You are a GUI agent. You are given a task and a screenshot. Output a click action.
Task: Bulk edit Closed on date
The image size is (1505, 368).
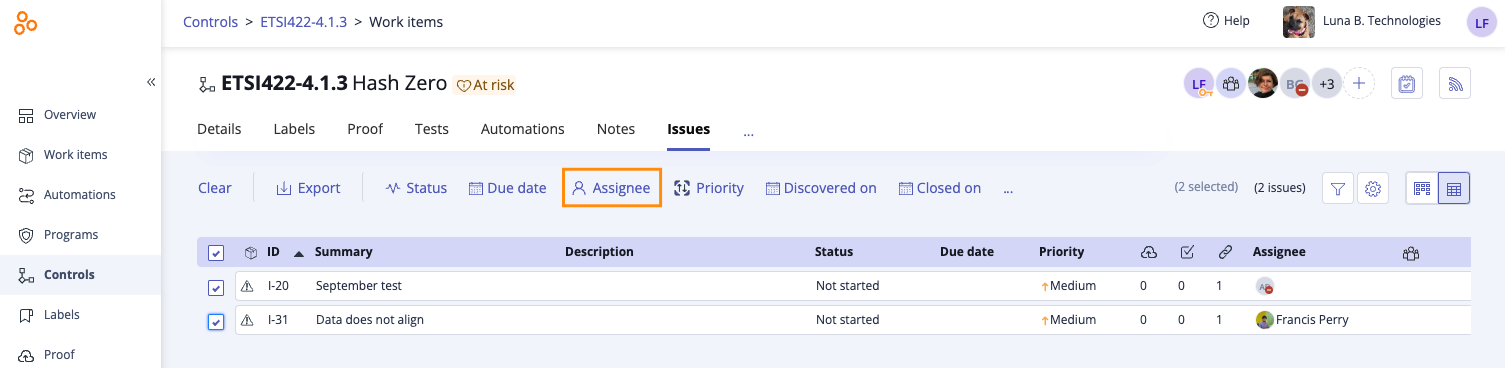click(x=940, y=188)
